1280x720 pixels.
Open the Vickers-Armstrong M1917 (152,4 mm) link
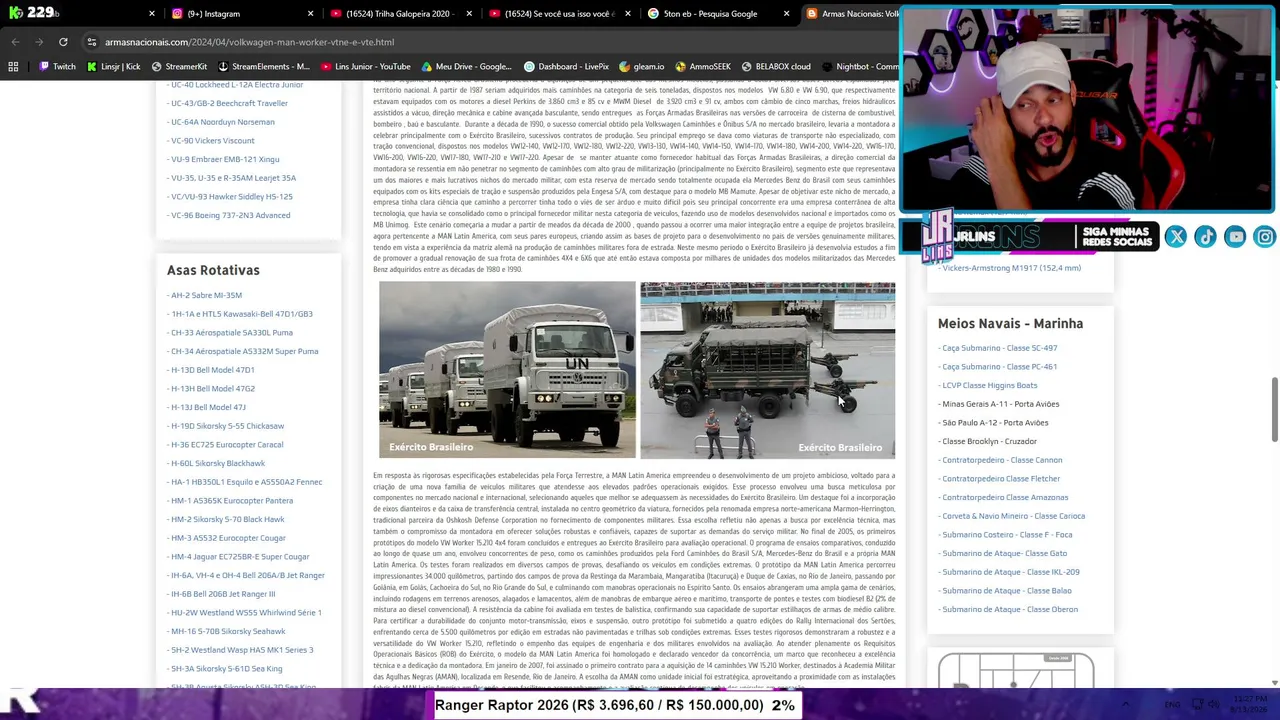(x=1011, y=268)
